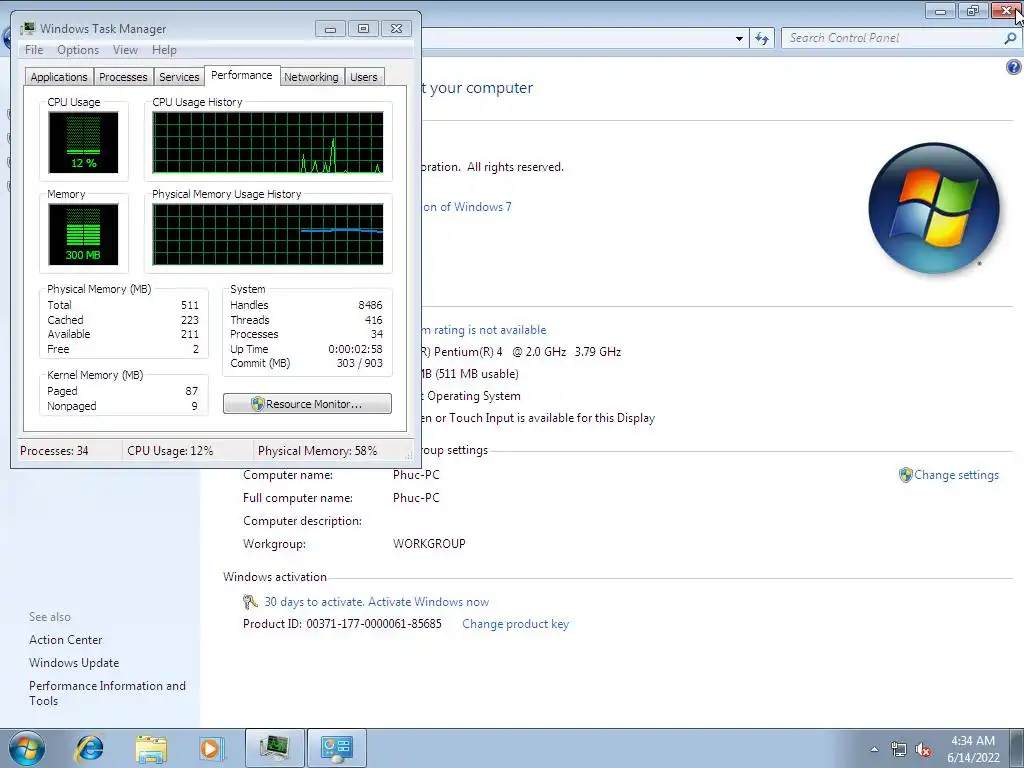Image resolution: width=1024 pixels, height=768 pixels.
Task: Click the Task Manager title bar icon
Action: point(27,29)
